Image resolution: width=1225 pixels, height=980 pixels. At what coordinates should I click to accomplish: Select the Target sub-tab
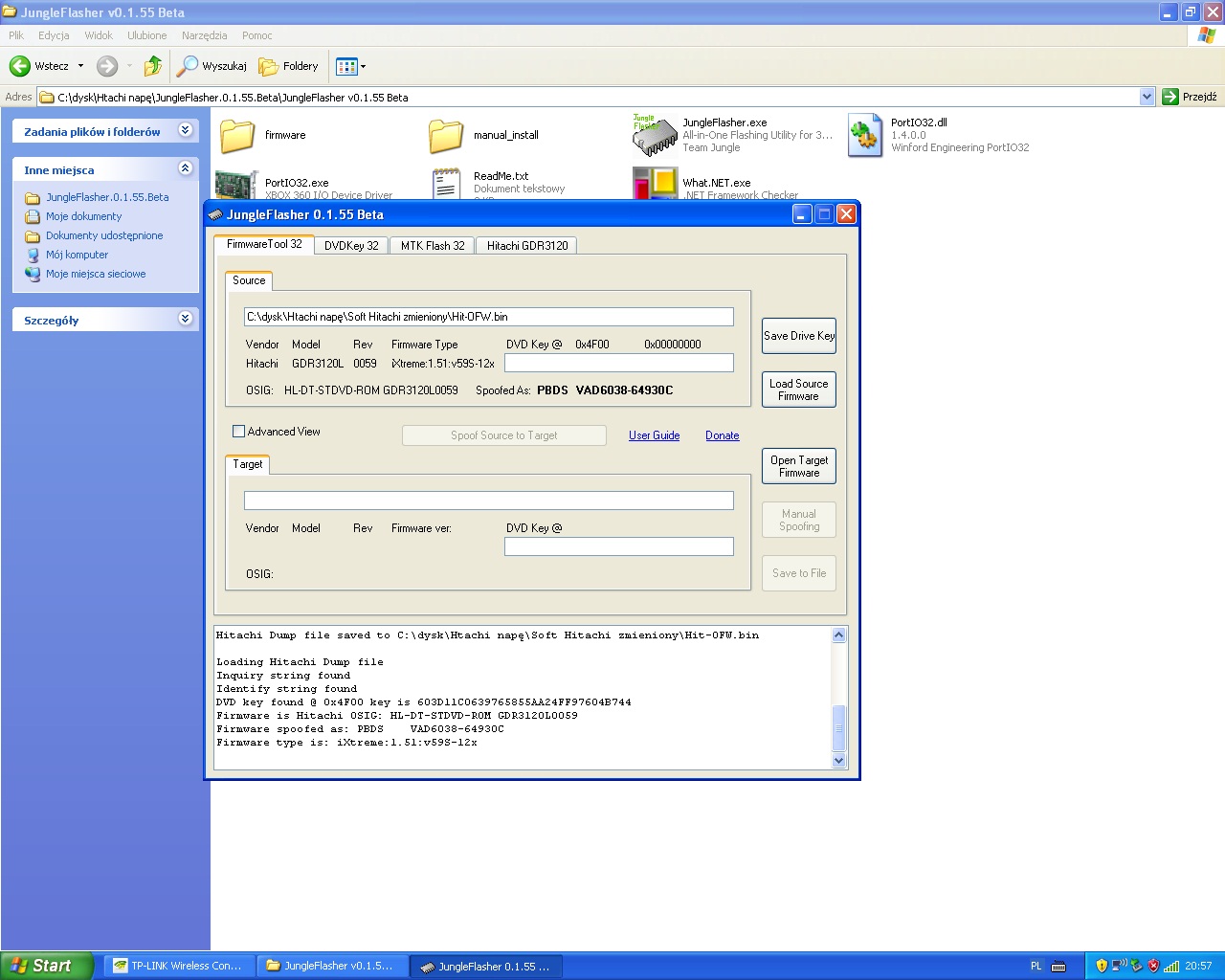248,464
